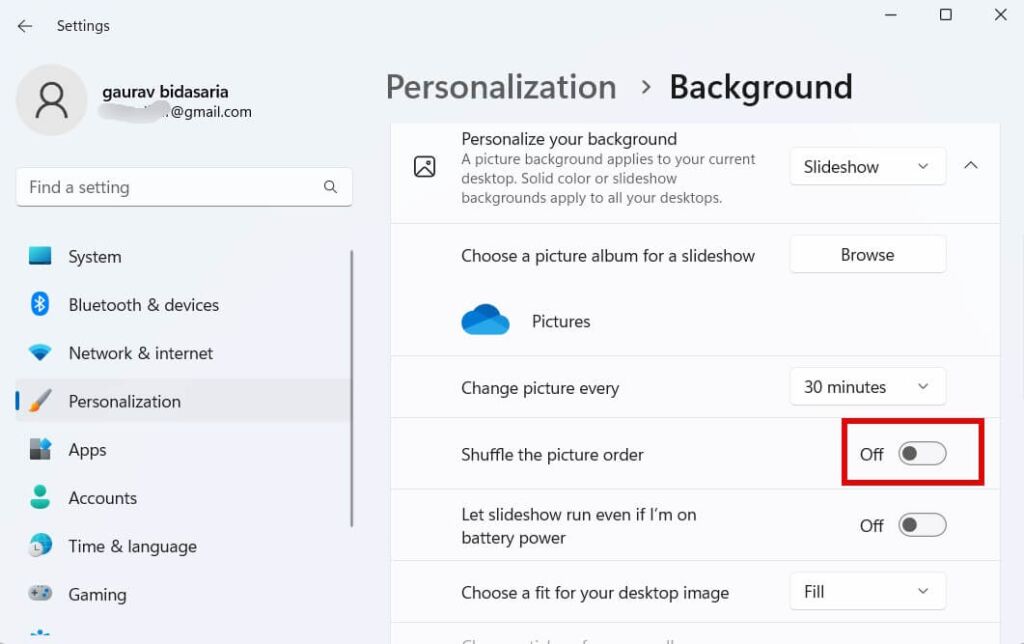This screenshot has height=644, width=1024.
Task: Click the Find a setting search field
Action: 184,187
